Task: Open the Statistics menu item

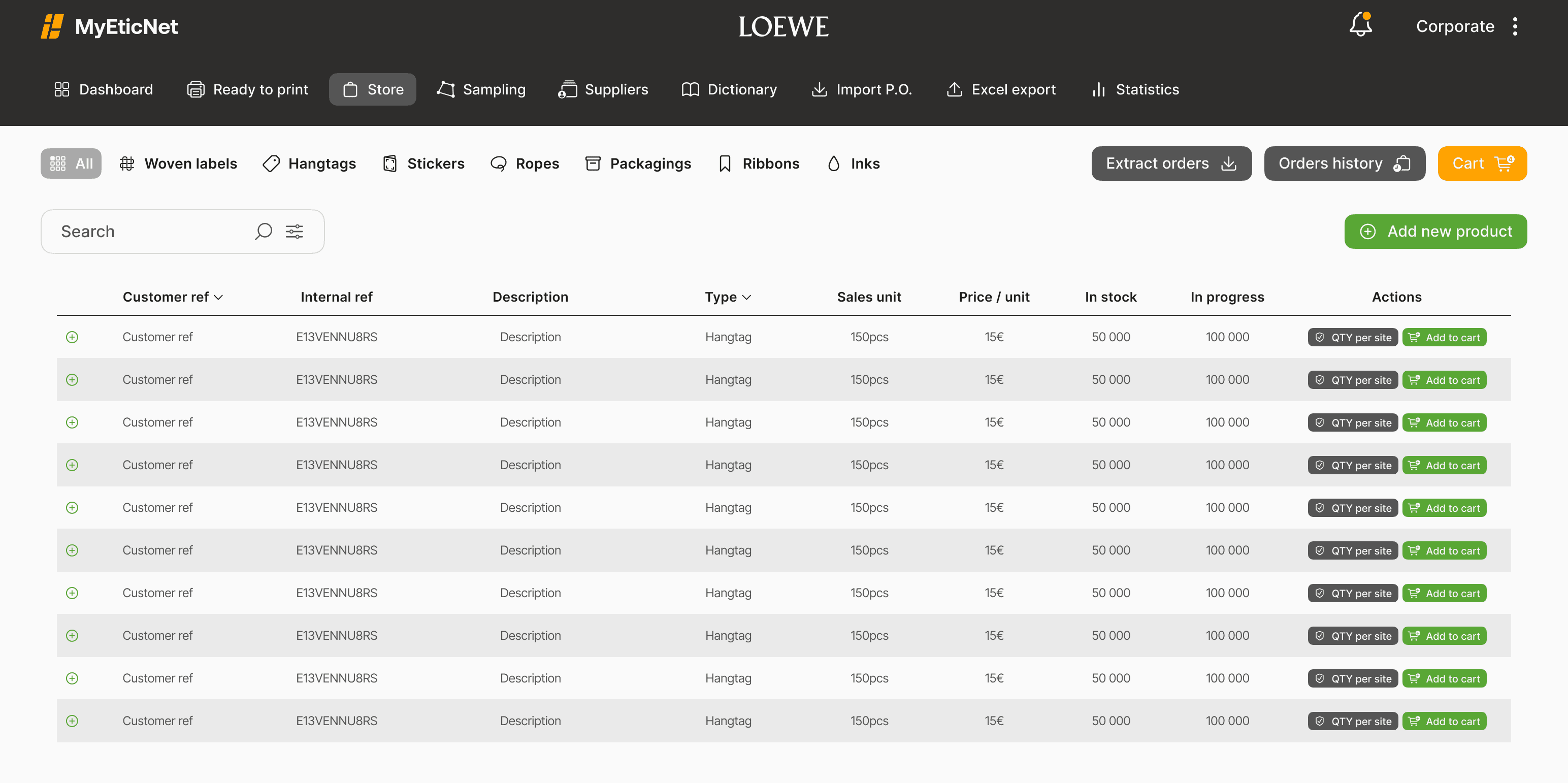Action: pos(1135,89)
